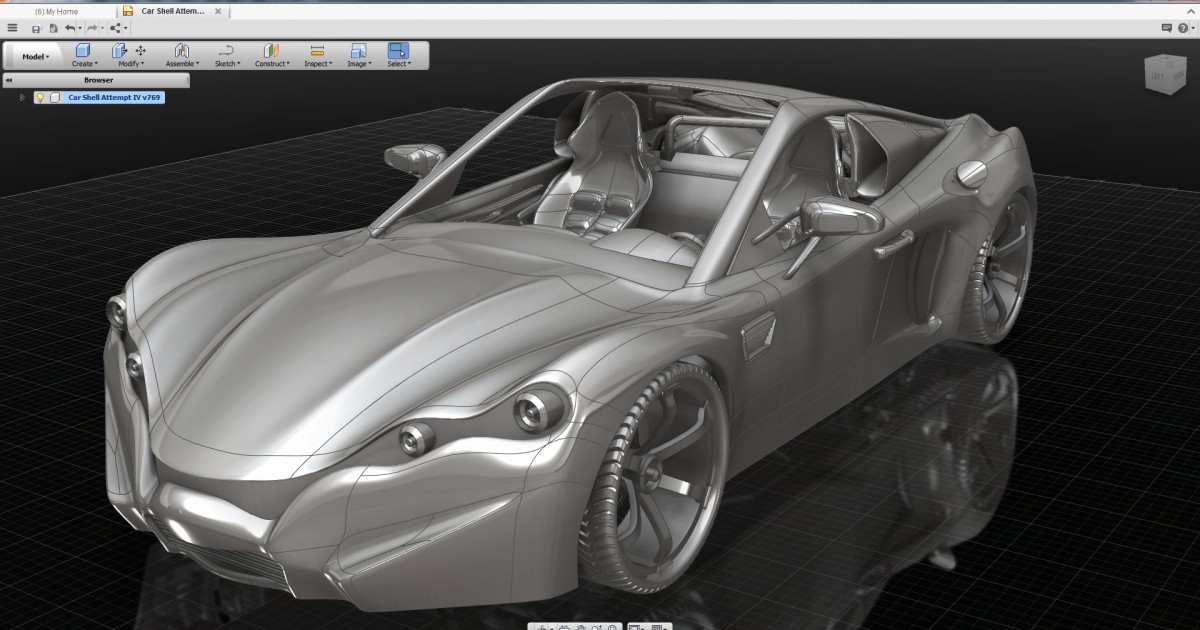Switch to the My Home tab

55,10
